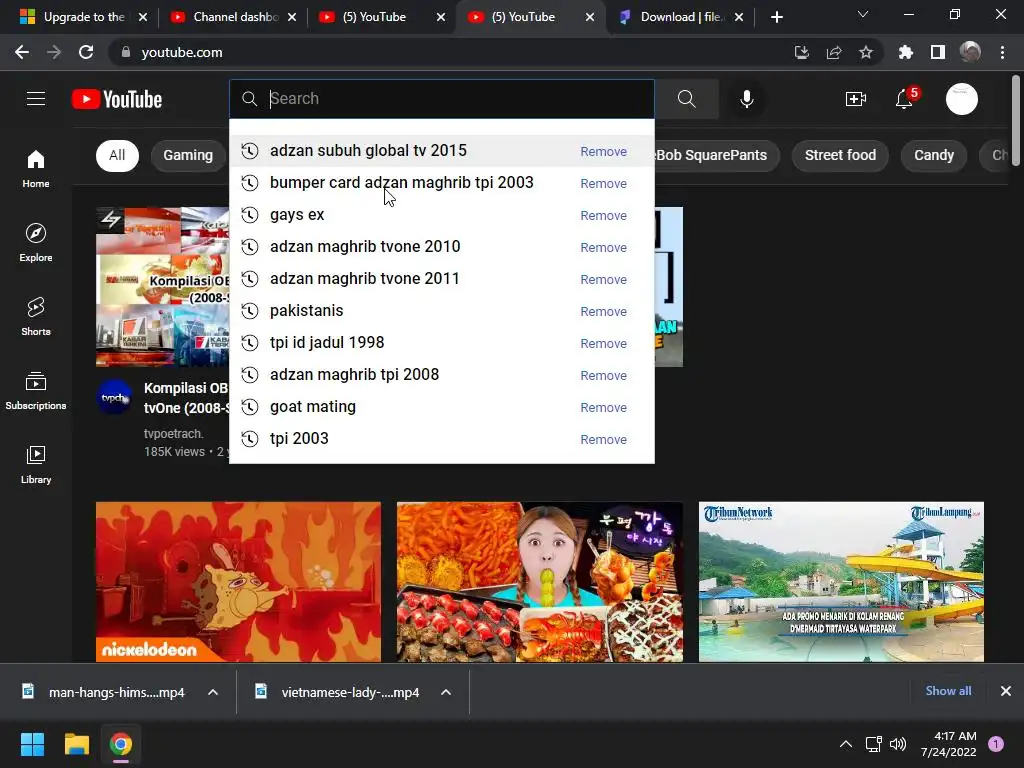The image size is (1024, 768).
Task: Select suggestion bumper card adzan maghrib tpi 2003
Action: tap(441, 183)
